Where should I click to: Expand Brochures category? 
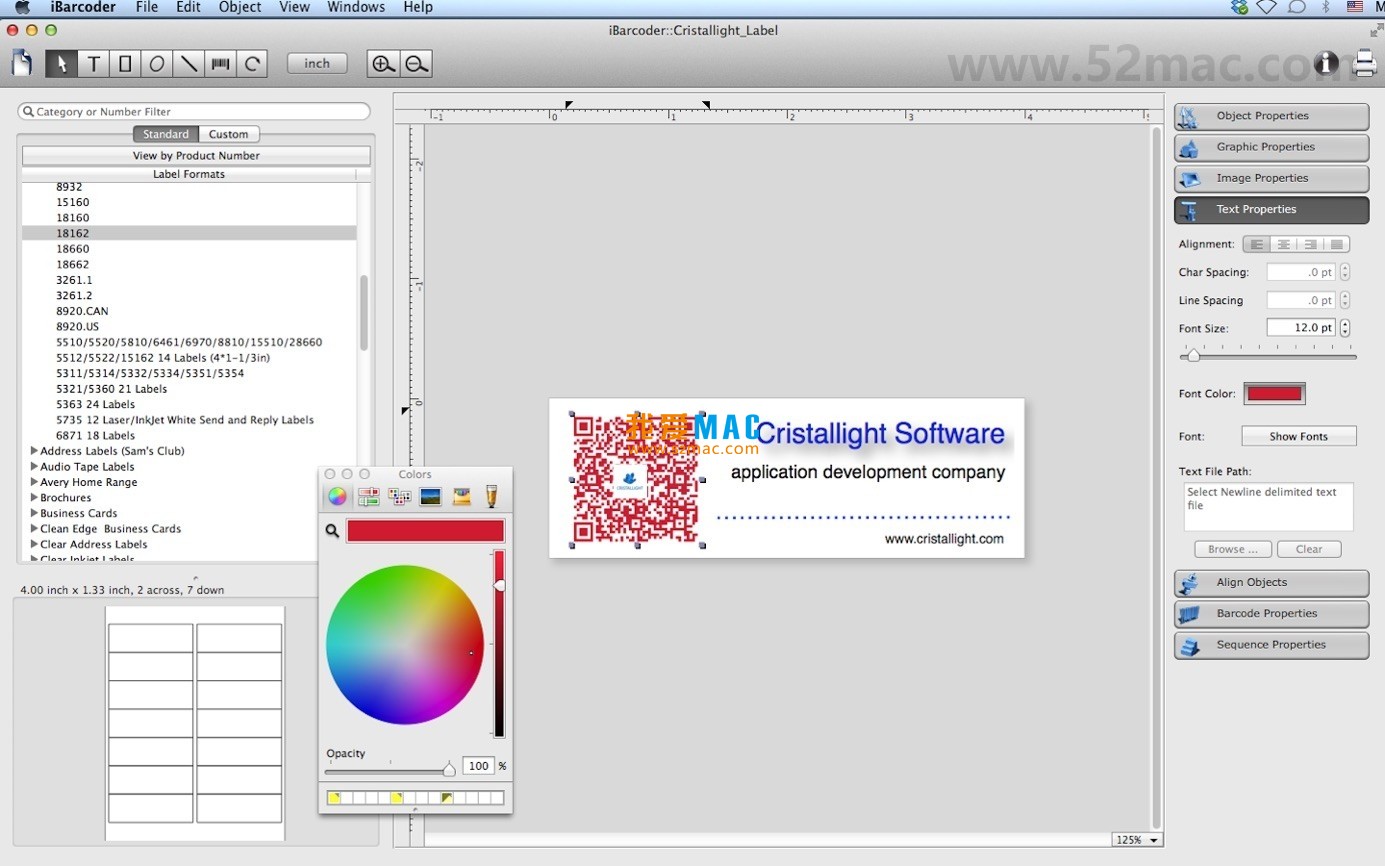(x=35, y=497)
